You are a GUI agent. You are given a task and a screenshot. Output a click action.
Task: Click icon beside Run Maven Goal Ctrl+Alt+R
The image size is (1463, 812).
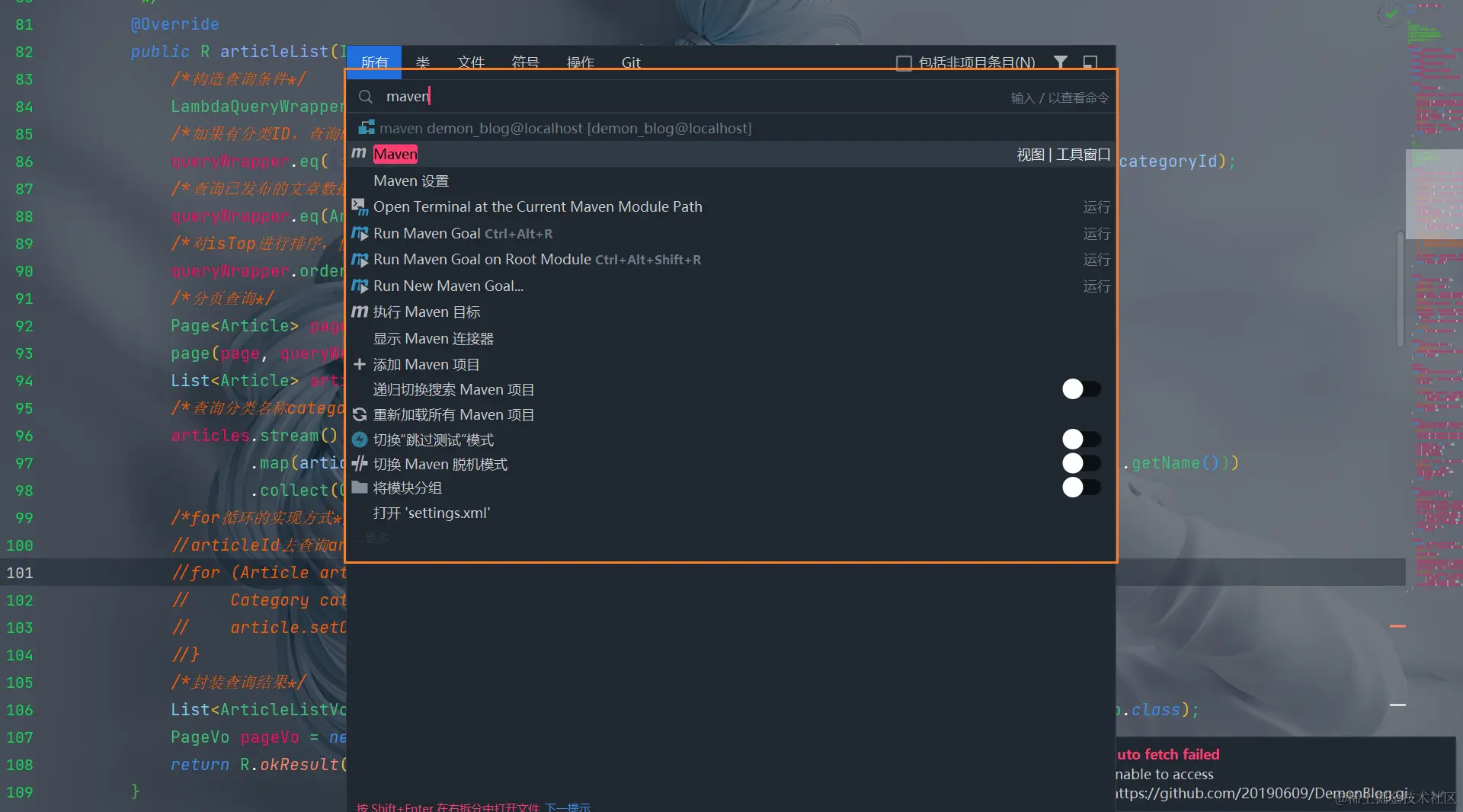click(360, 233)
